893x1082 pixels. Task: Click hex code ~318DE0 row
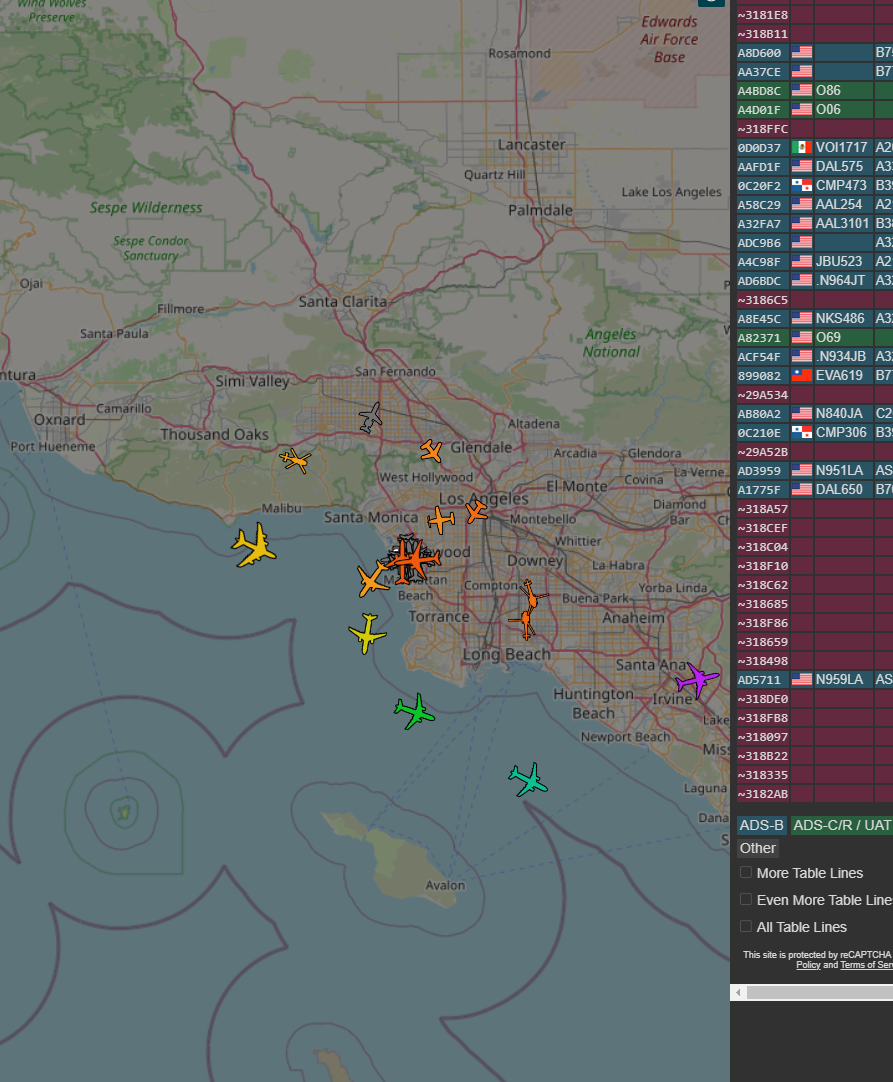point(763,699)
